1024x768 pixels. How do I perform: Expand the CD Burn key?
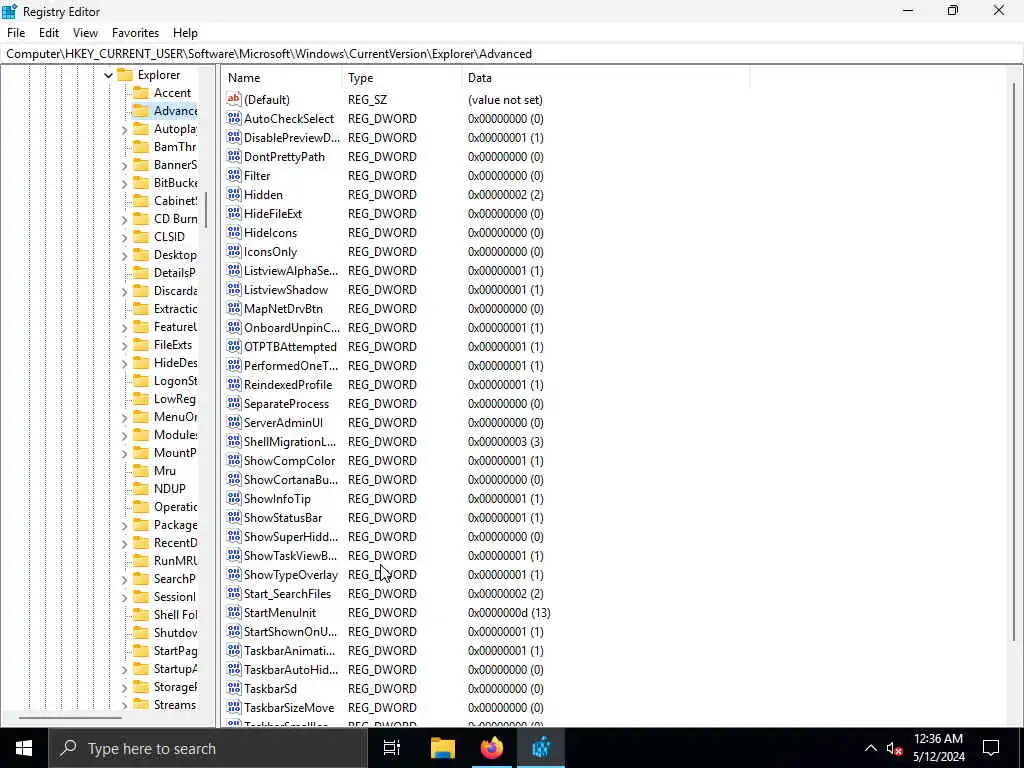coord(124,219)
